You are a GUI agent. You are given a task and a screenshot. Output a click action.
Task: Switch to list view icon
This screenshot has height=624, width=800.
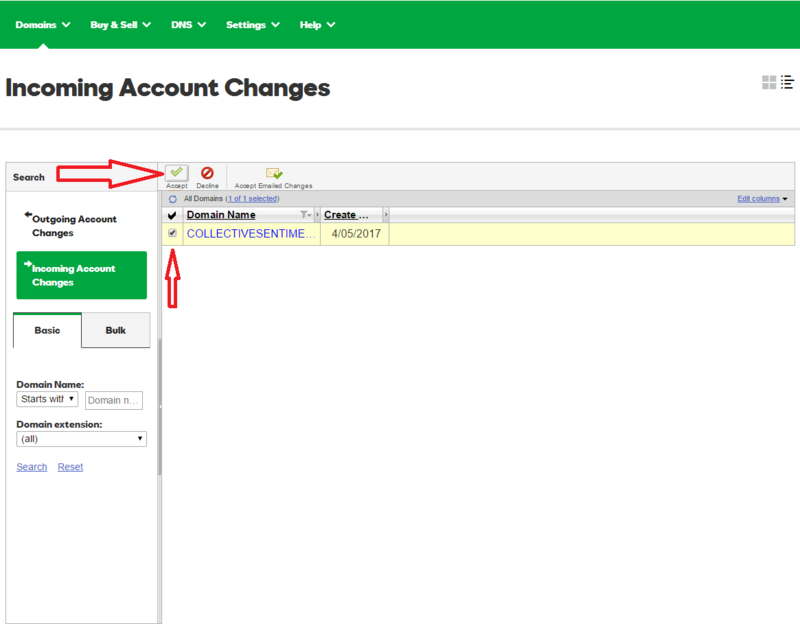(786, 83)
